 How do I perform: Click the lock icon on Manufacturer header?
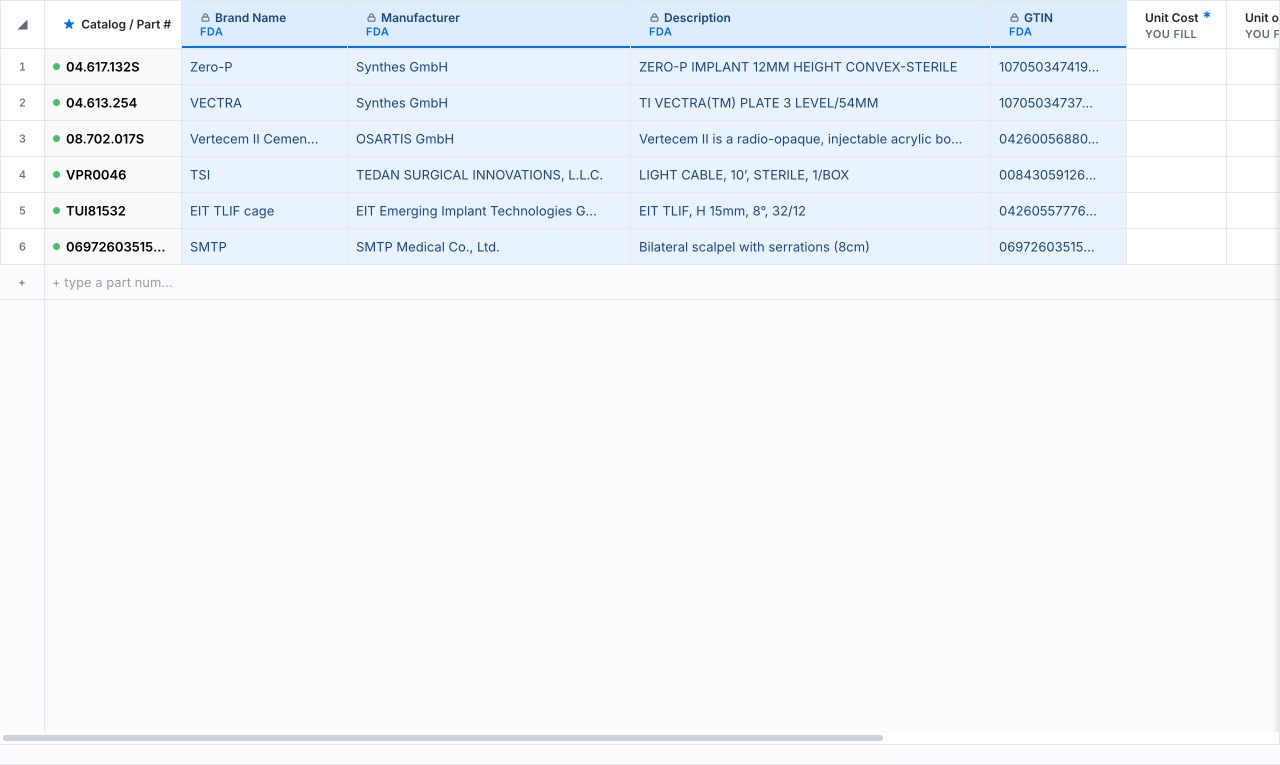pos(371,18)
